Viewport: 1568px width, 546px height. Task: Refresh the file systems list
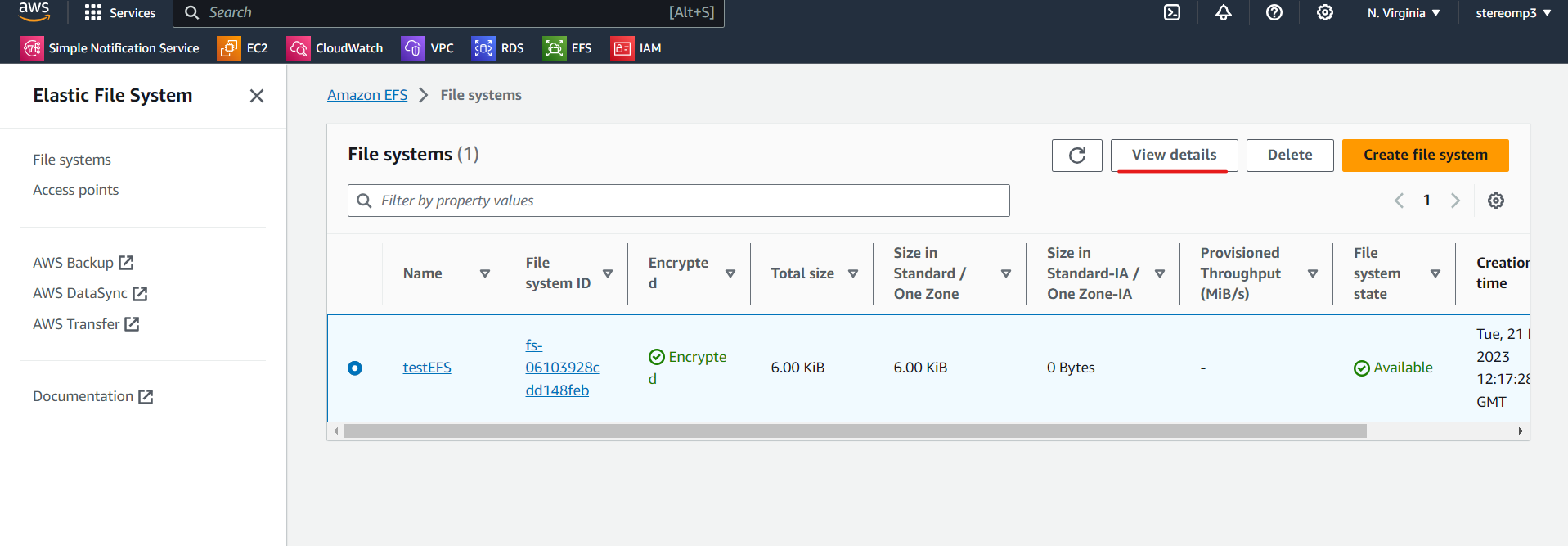coord(1077,156)
